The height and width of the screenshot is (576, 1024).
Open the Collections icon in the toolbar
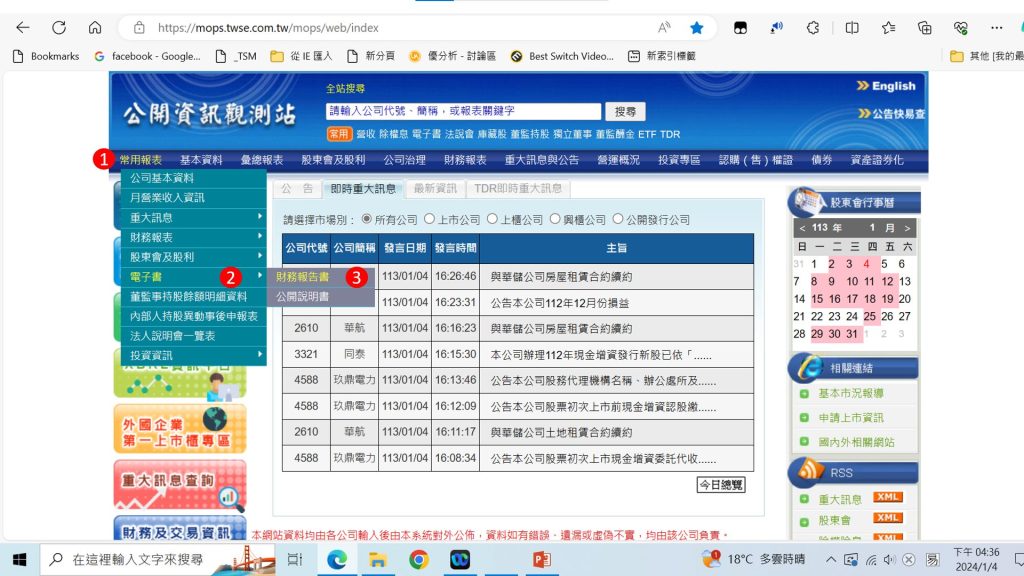coord(924,27)
